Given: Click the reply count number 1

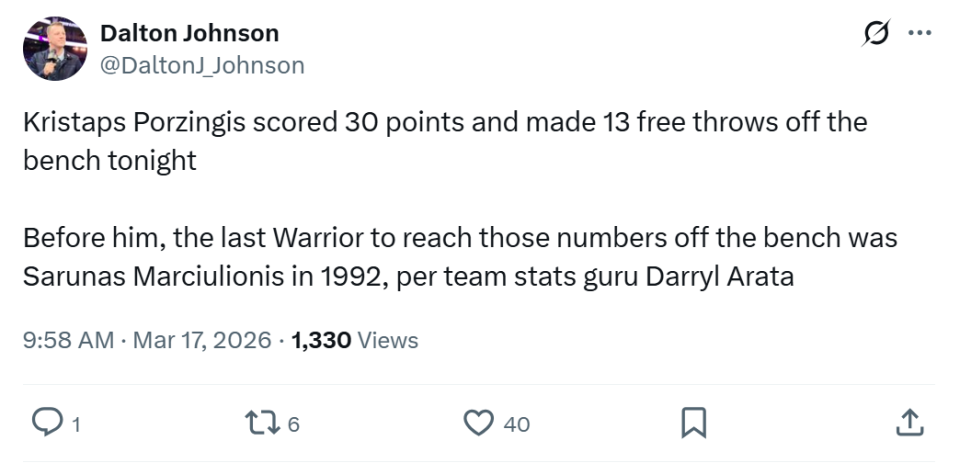Looking at the screenshot, I should [x=75, y=425].
